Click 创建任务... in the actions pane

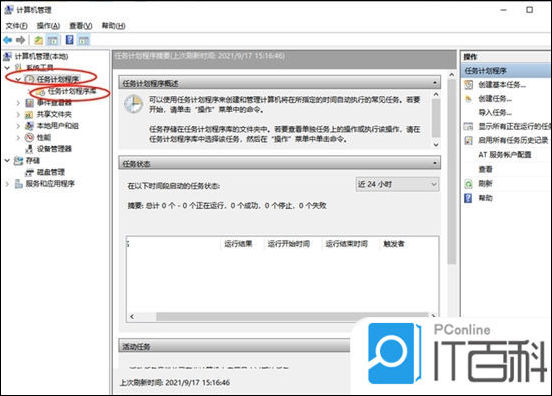[495, 99]
